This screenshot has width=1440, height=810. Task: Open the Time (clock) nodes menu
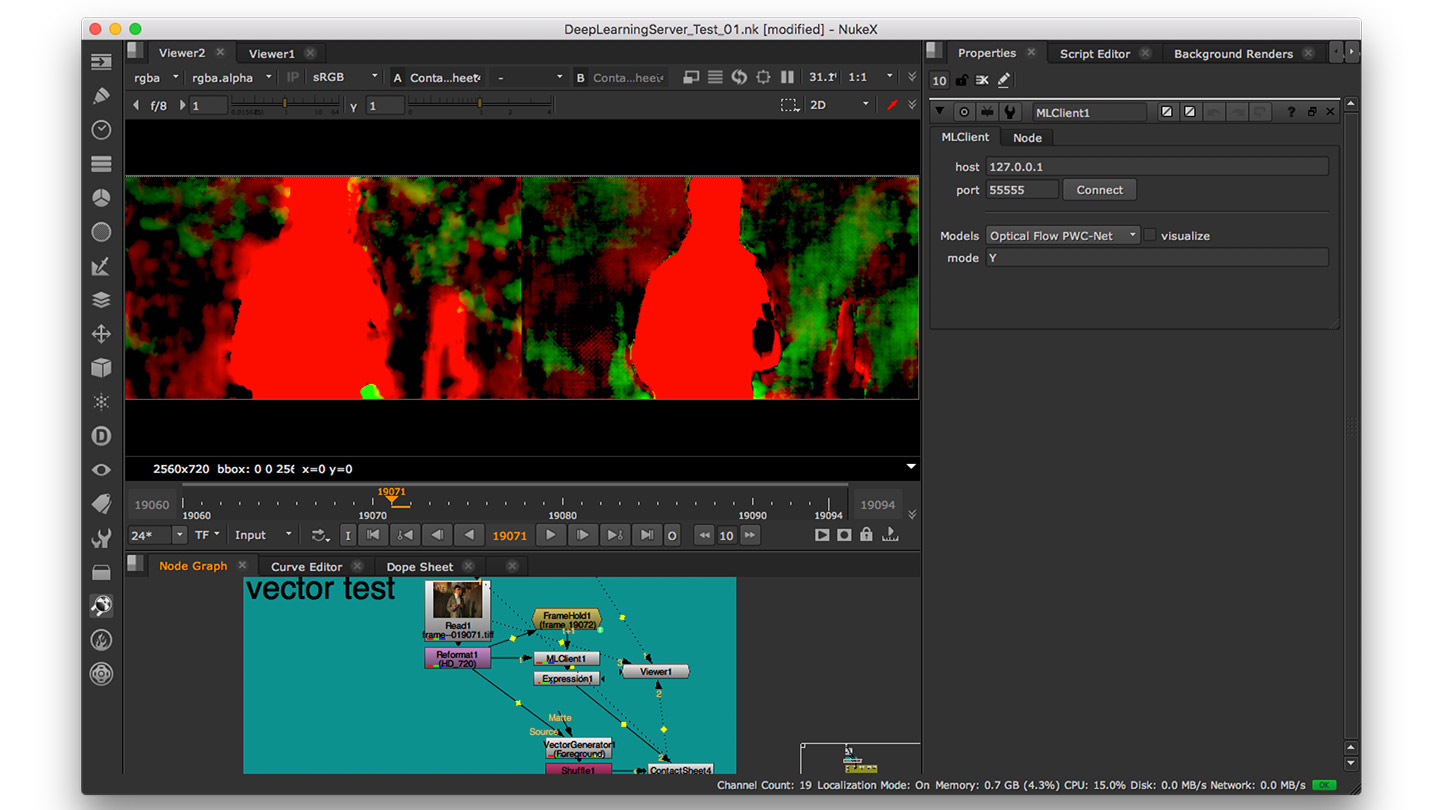tap(101, 130)
